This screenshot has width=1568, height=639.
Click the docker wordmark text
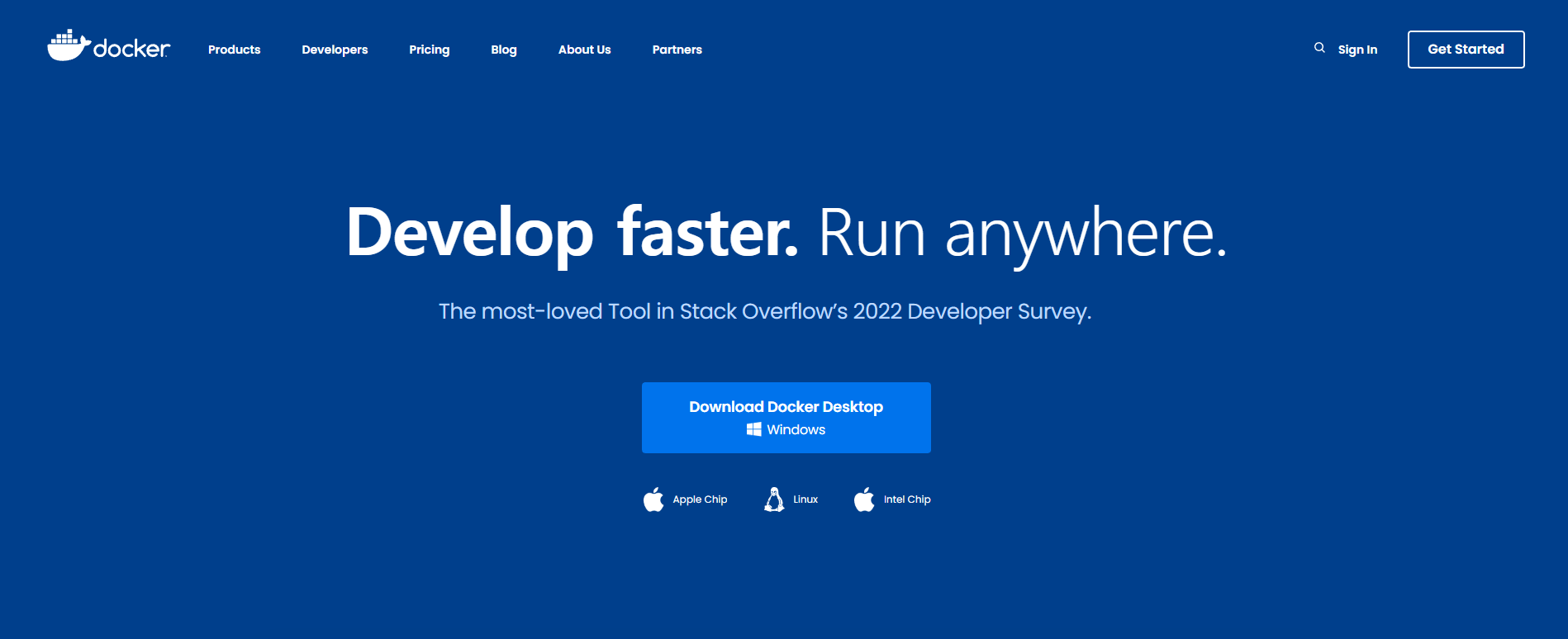(x=132, y=49)
